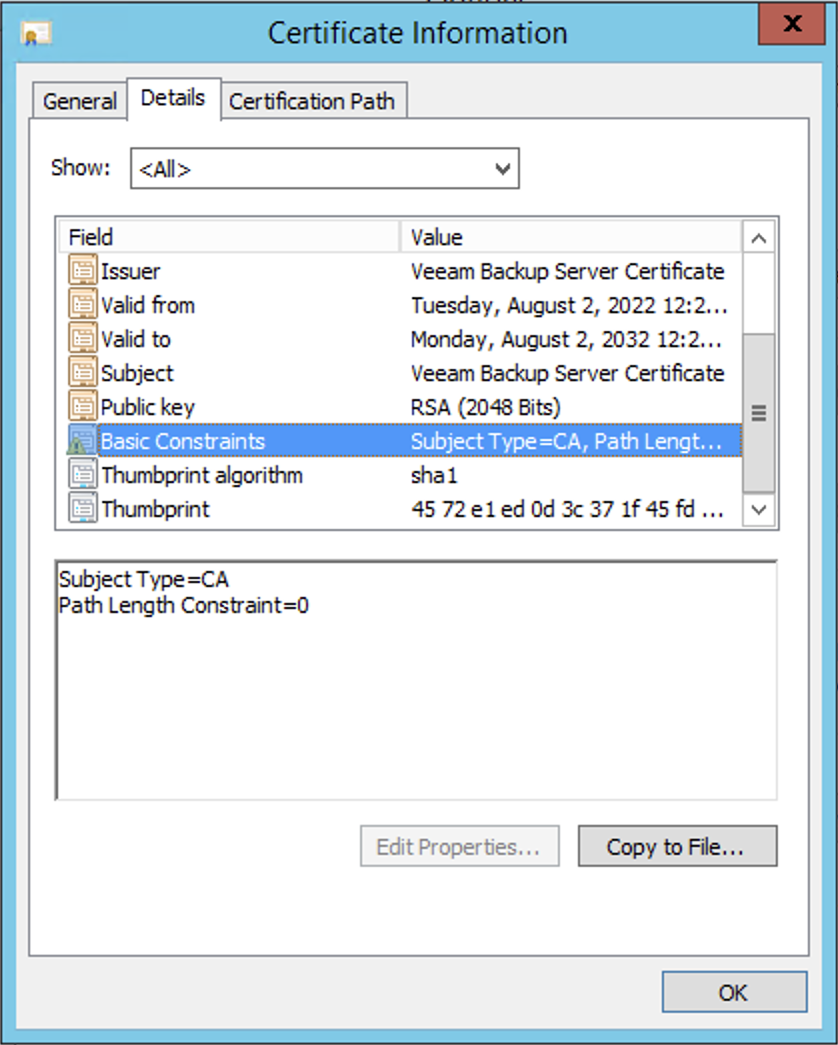
Task: Click the Monday, August 2, 2032 value
Action: [x=566, y=340]
